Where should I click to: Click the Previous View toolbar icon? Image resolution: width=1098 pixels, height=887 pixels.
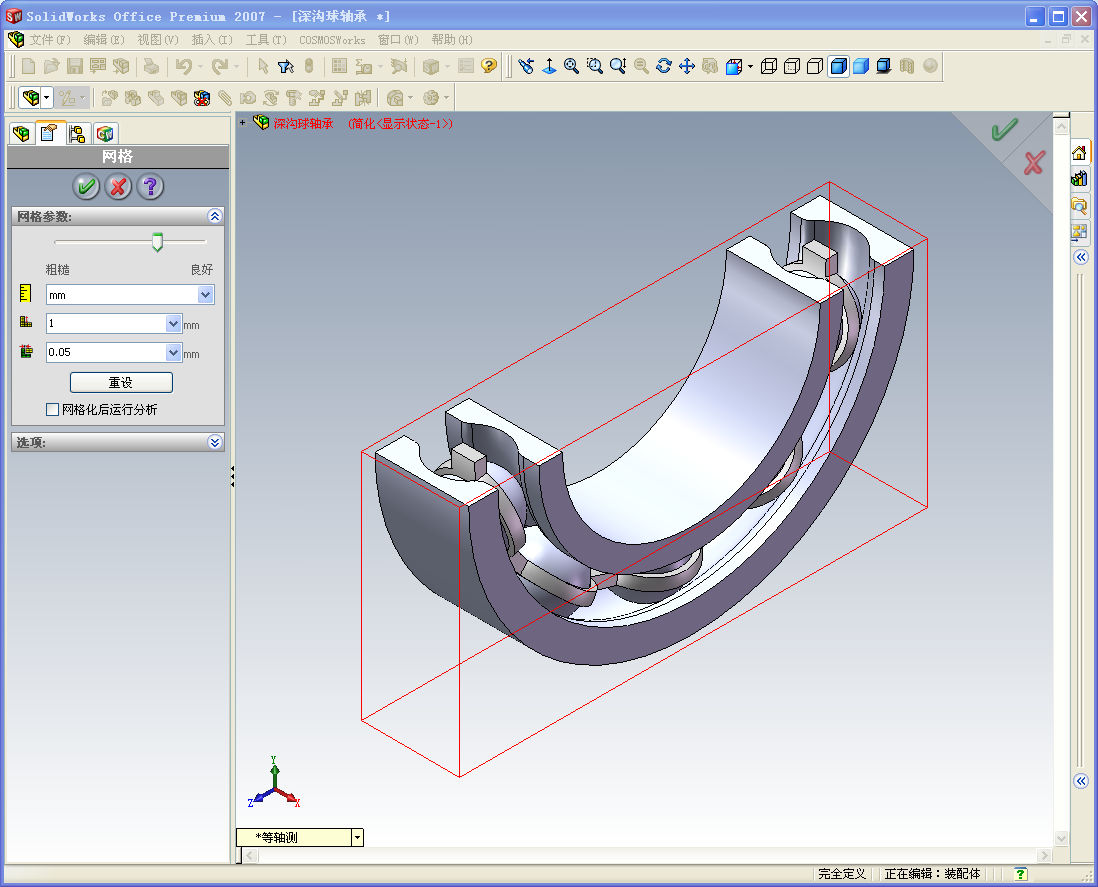coord(526,67)
